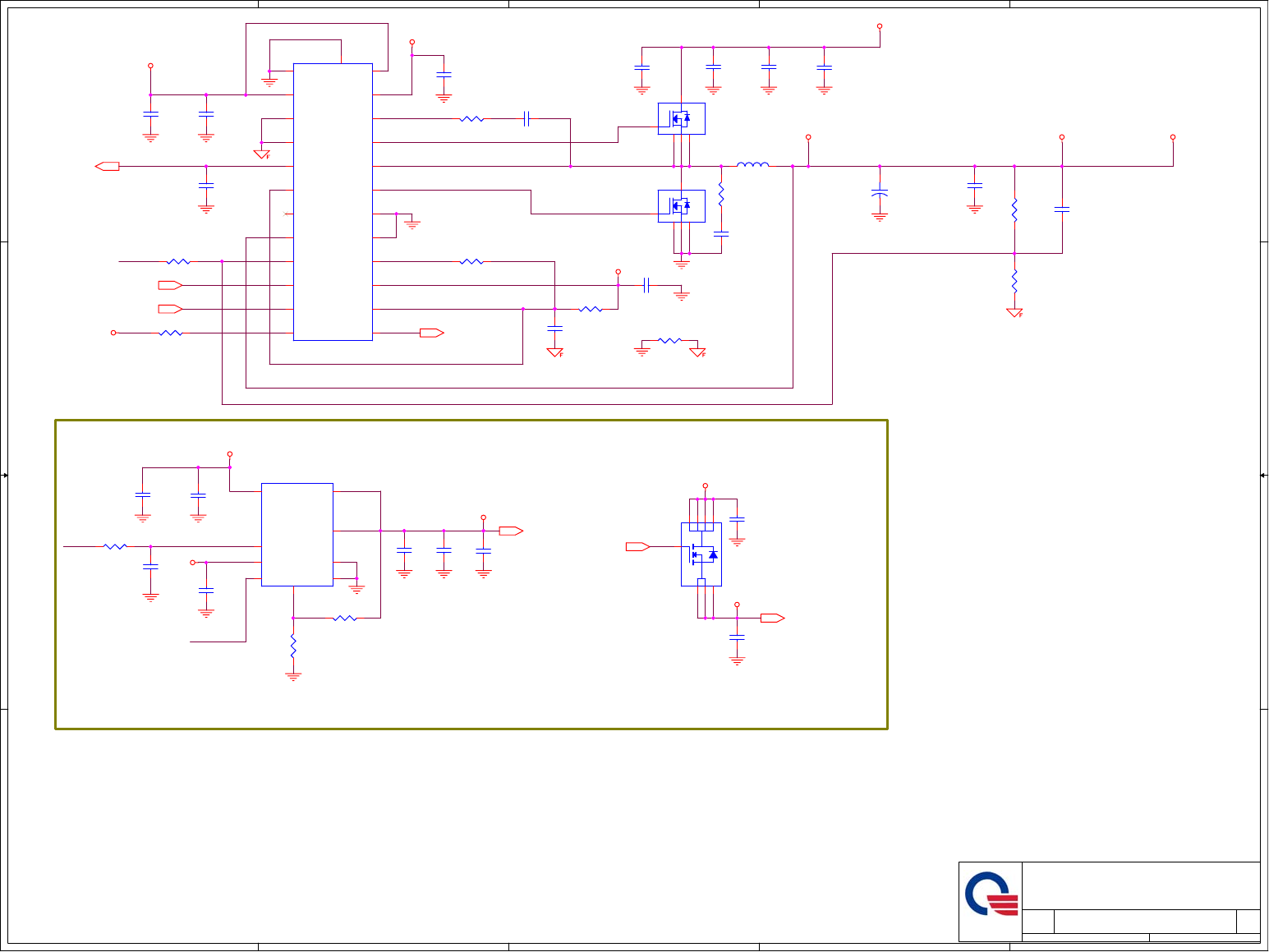Select the upper MOSFET in the half-bridge
Viewport: 1269px width, 952px height.
(681, 119)
